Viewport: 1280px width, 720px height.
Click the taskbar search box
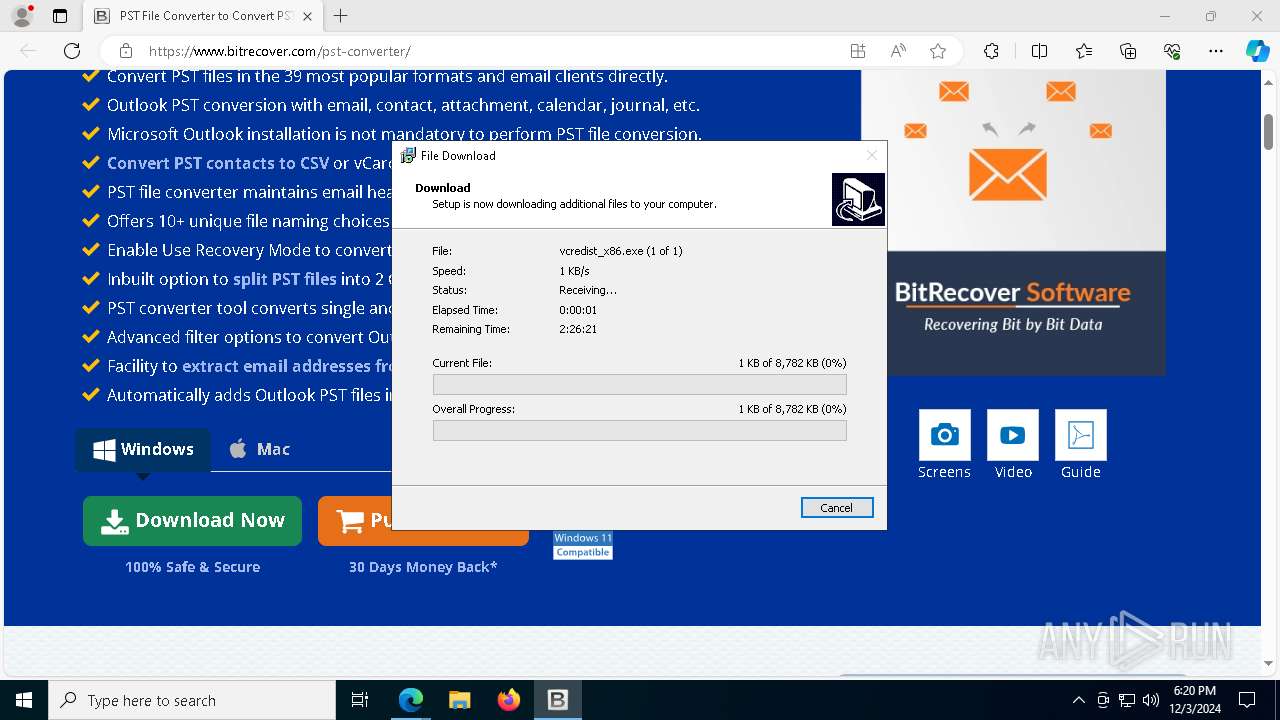[x=192, y=700]
